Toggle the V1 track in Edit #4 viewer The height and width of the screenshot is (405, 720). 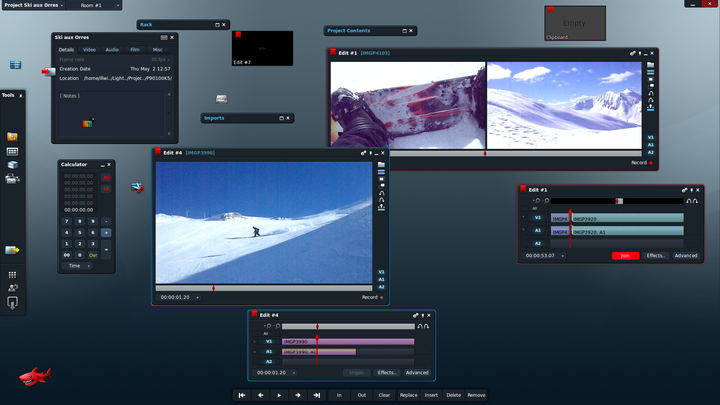point(381,272)
